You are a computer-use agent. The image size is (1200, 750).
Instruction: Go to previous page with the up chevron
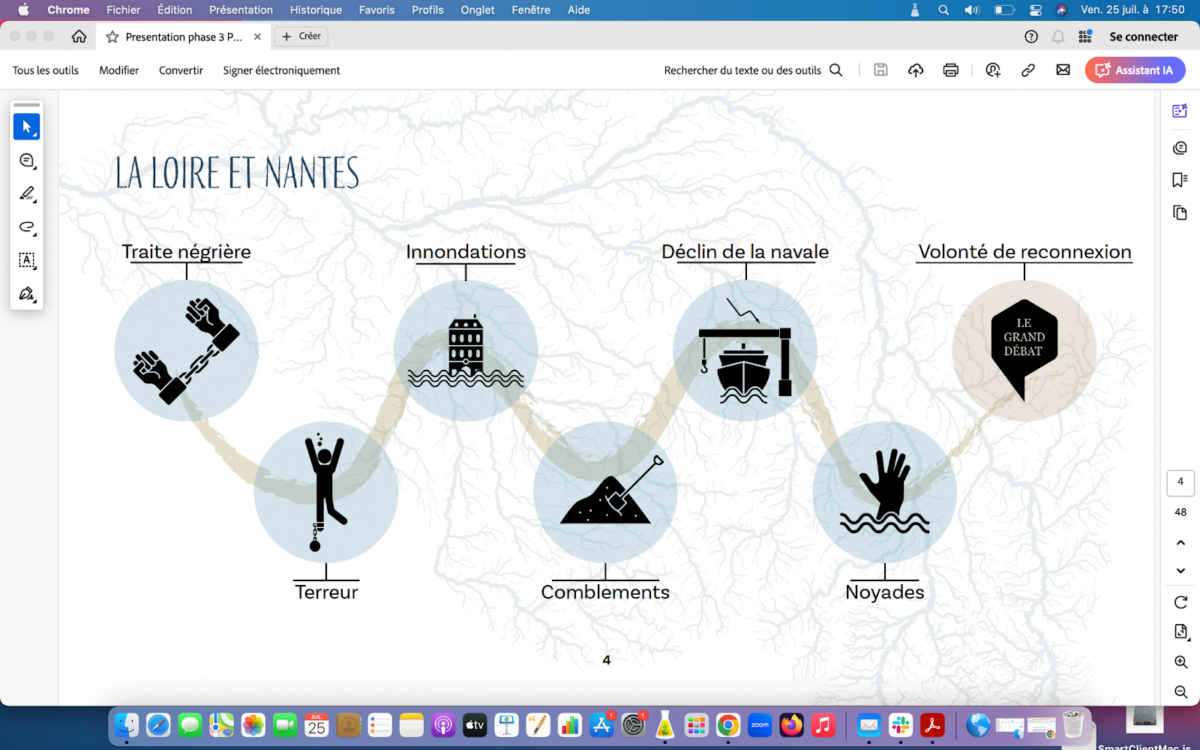1181,543
